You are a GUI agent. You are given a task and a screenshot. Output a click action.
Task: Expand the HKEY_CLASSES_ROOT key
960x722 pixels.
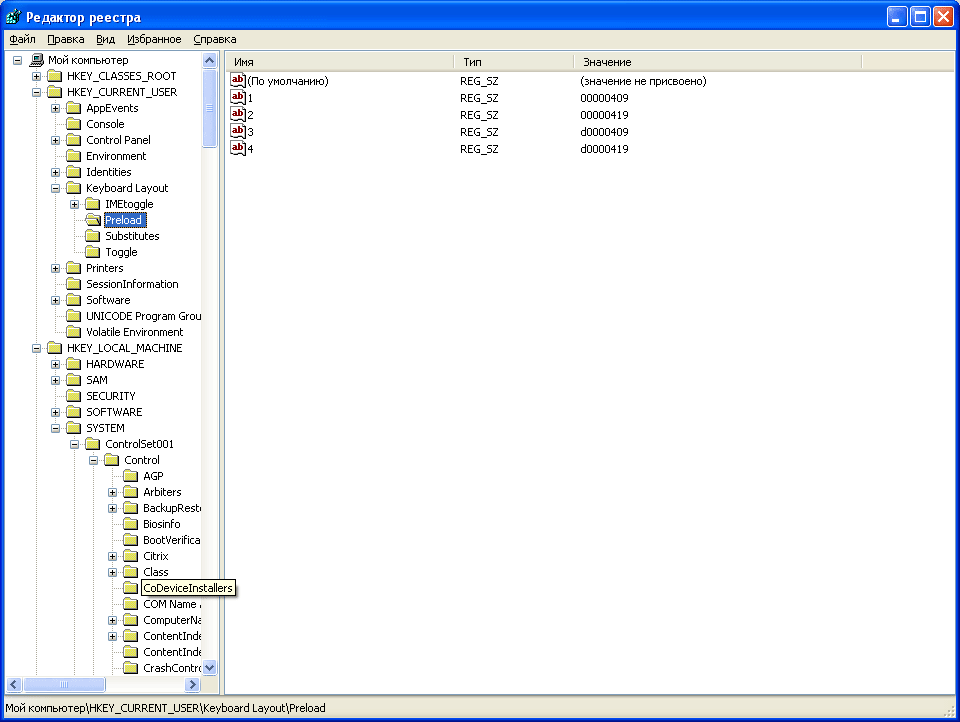tap(37, 76)
